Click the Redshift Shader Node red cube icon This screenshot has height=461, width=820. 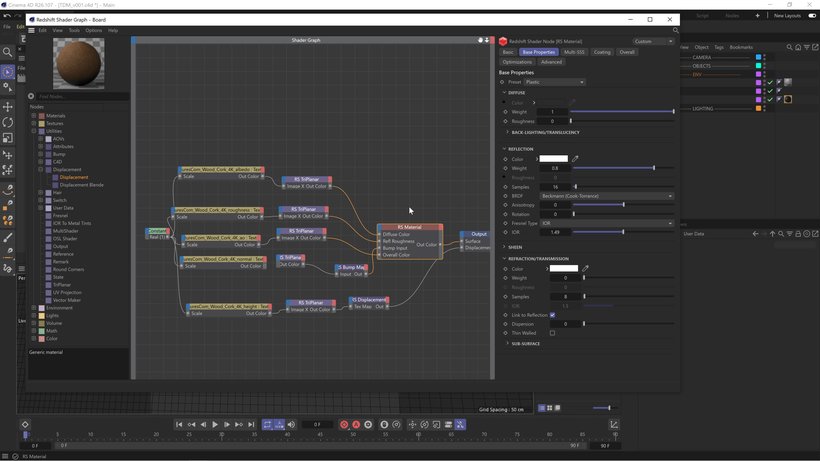503,41
